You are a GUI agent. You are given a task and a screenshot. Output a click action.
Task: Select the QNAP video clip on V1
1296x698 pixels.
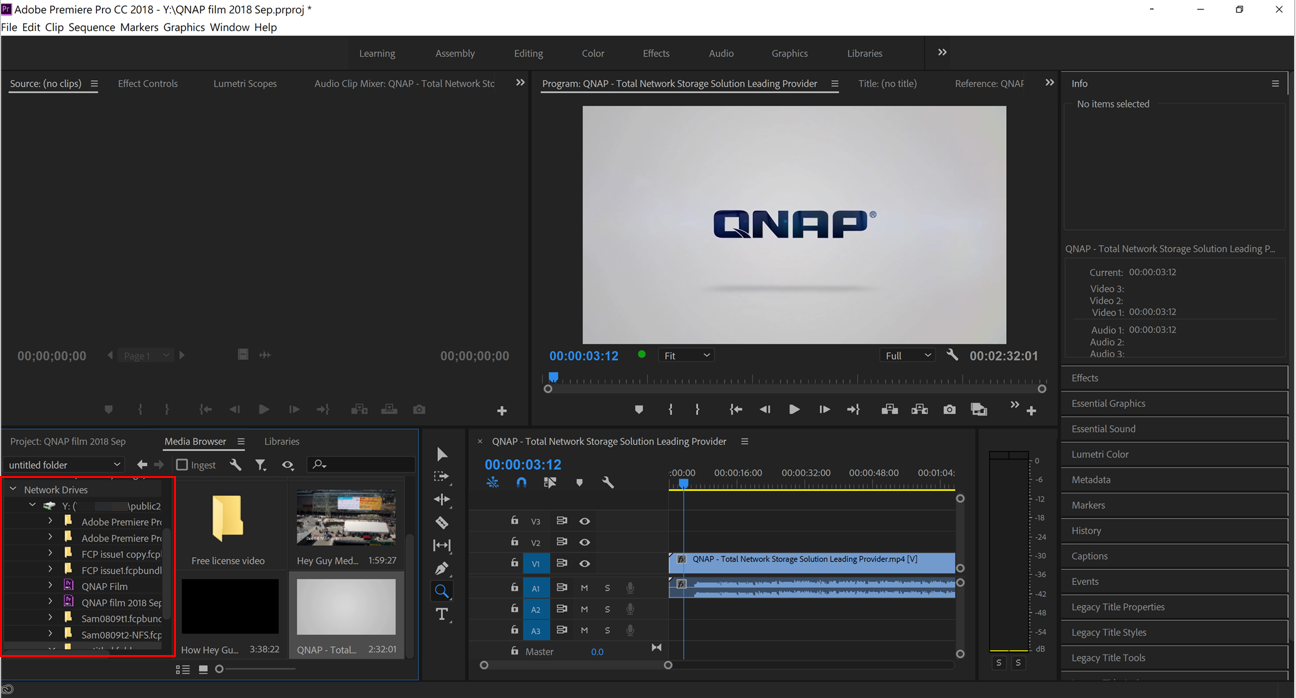[812, 563]
